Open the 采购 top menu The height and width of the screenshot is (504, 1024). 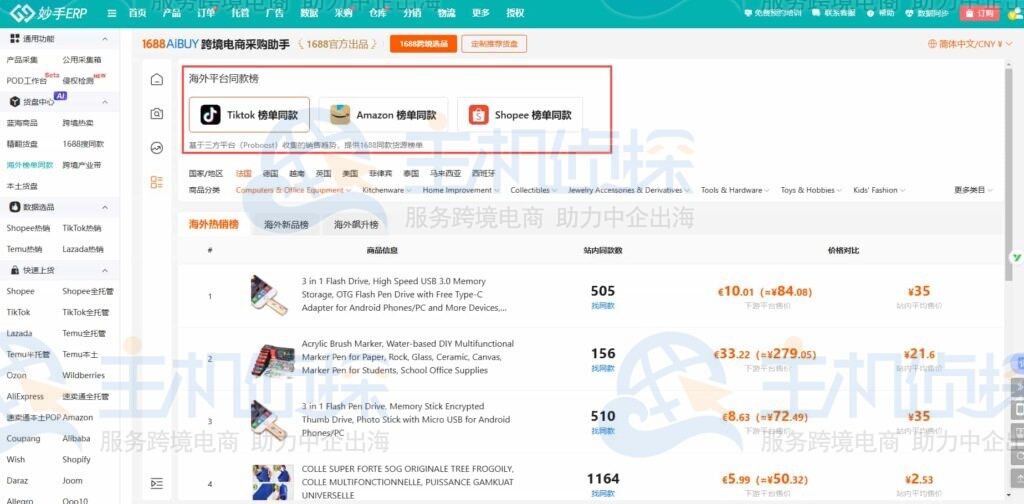[x=343, y=13]
